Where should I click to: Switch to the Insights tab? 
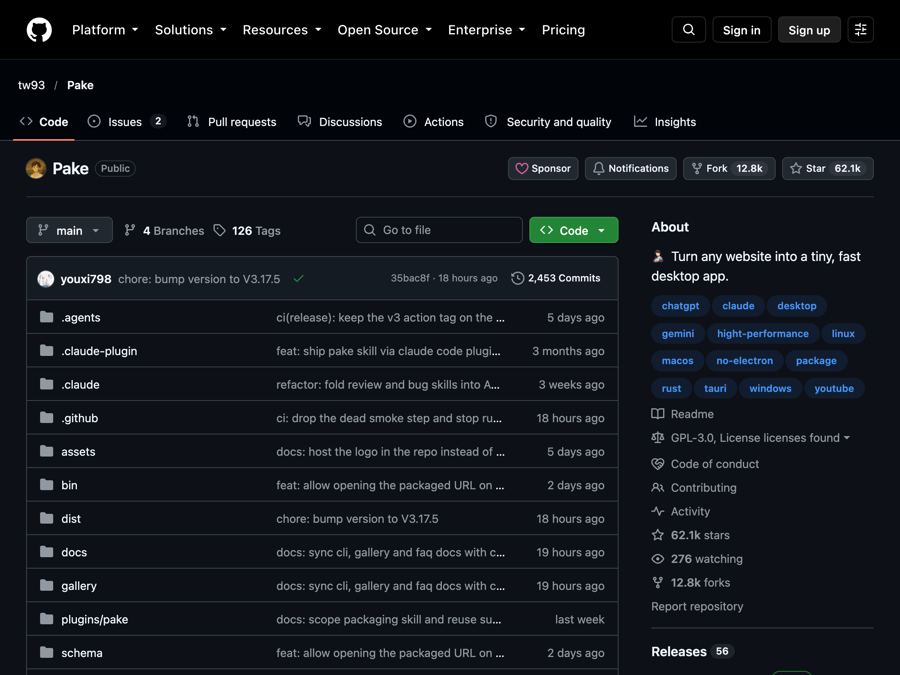(x=665, y=122)
